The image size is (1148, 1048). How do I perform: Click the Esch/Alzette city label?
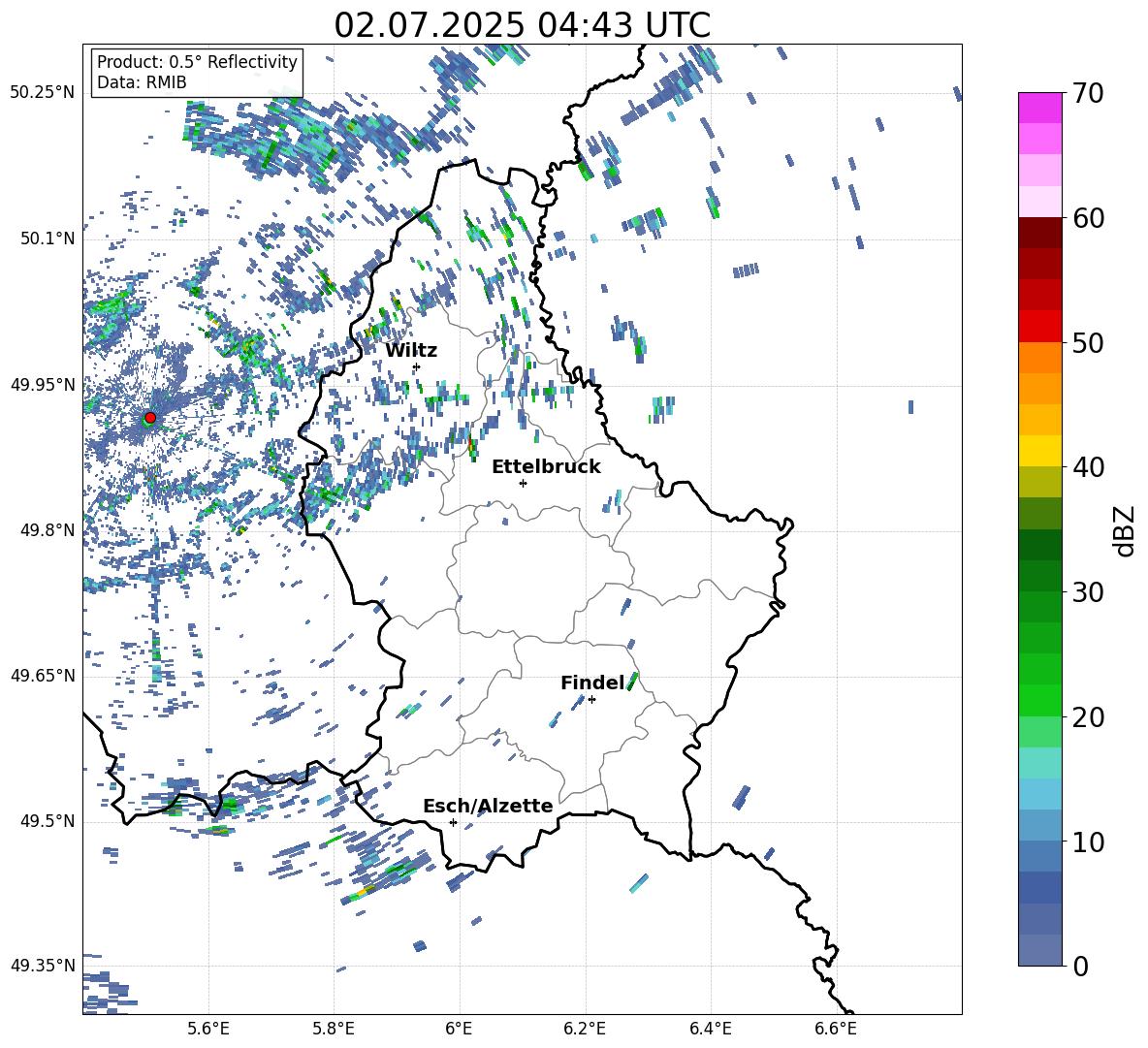tap(488, 806)
